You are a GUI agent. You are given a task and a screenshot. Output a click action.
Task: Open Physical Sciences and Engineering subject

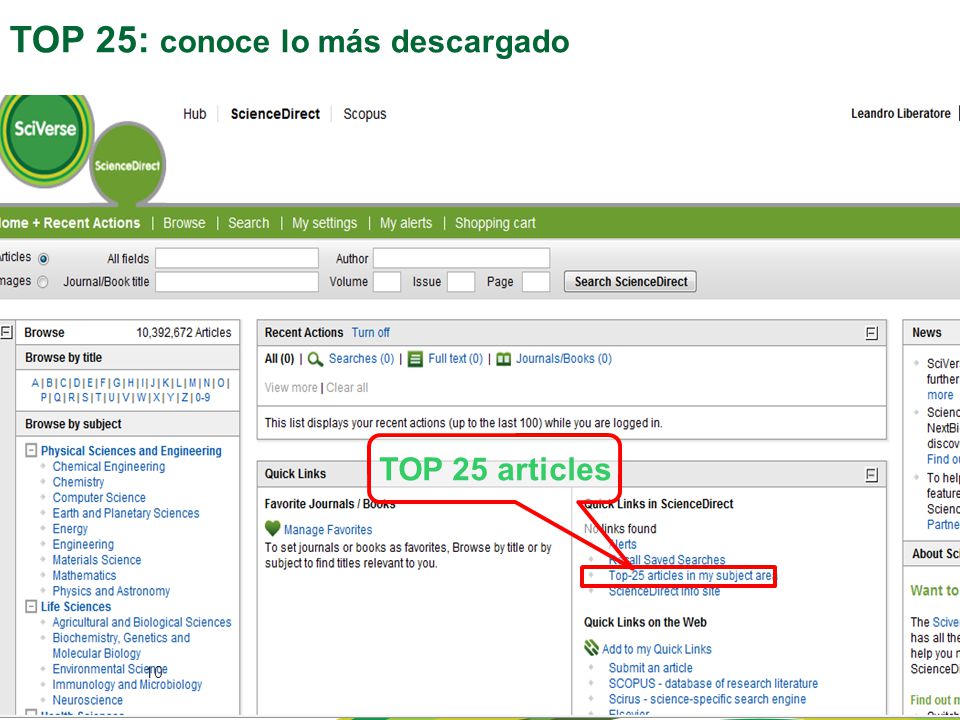[131, 451]
